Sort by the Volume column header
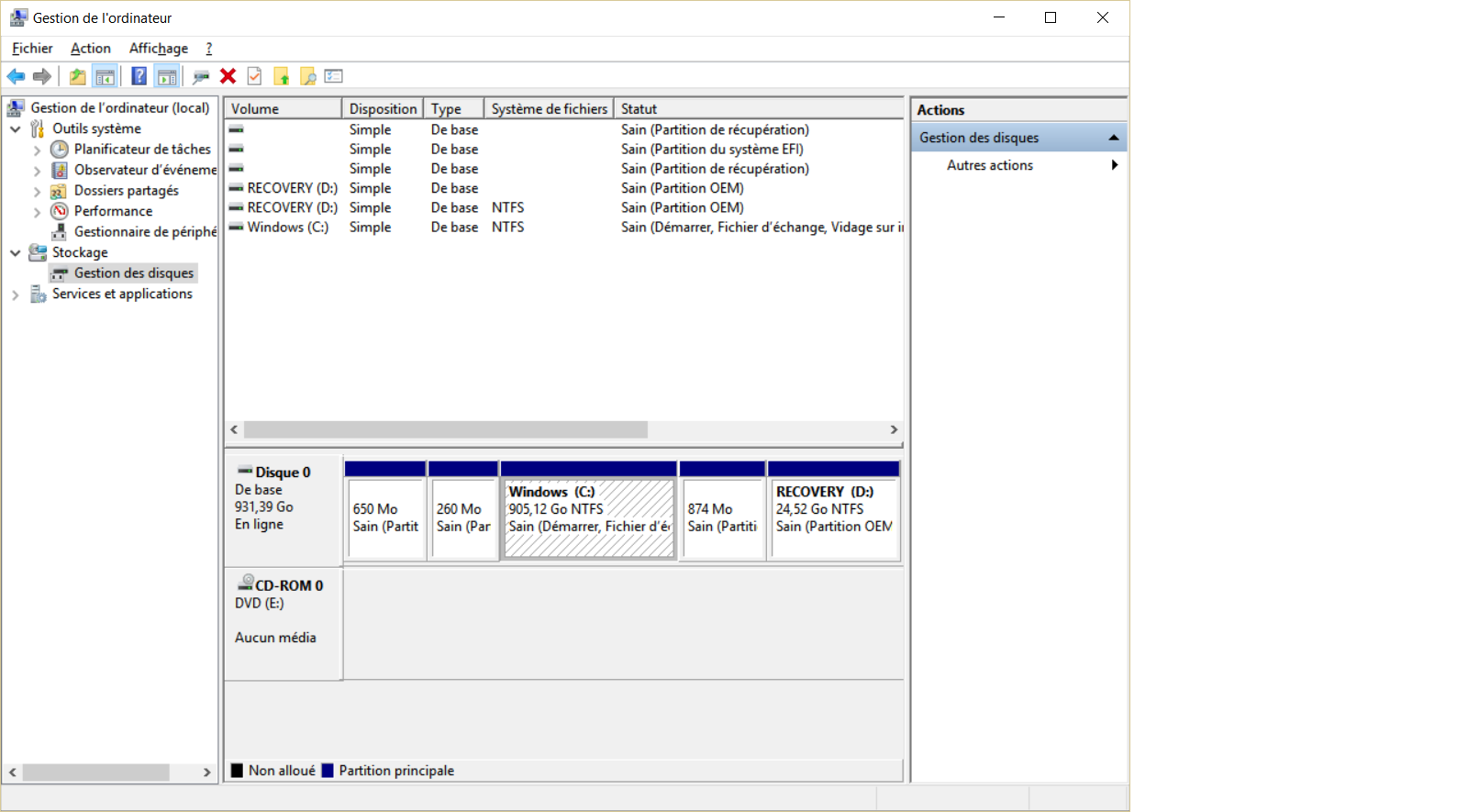Viewport: 1479px width, 812px height. [x=284, y=108]
